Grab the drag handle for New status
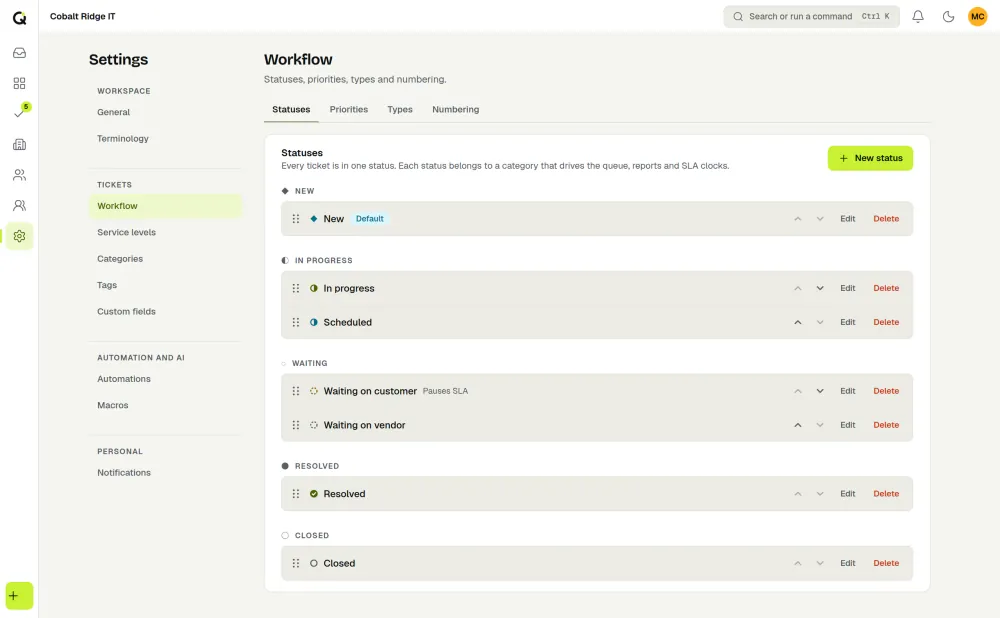 tap(296, 219)
